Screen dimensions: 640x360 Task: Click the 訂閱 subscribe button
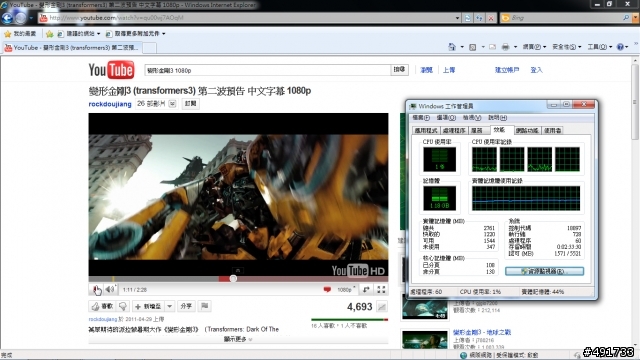[x=191, y=104]
